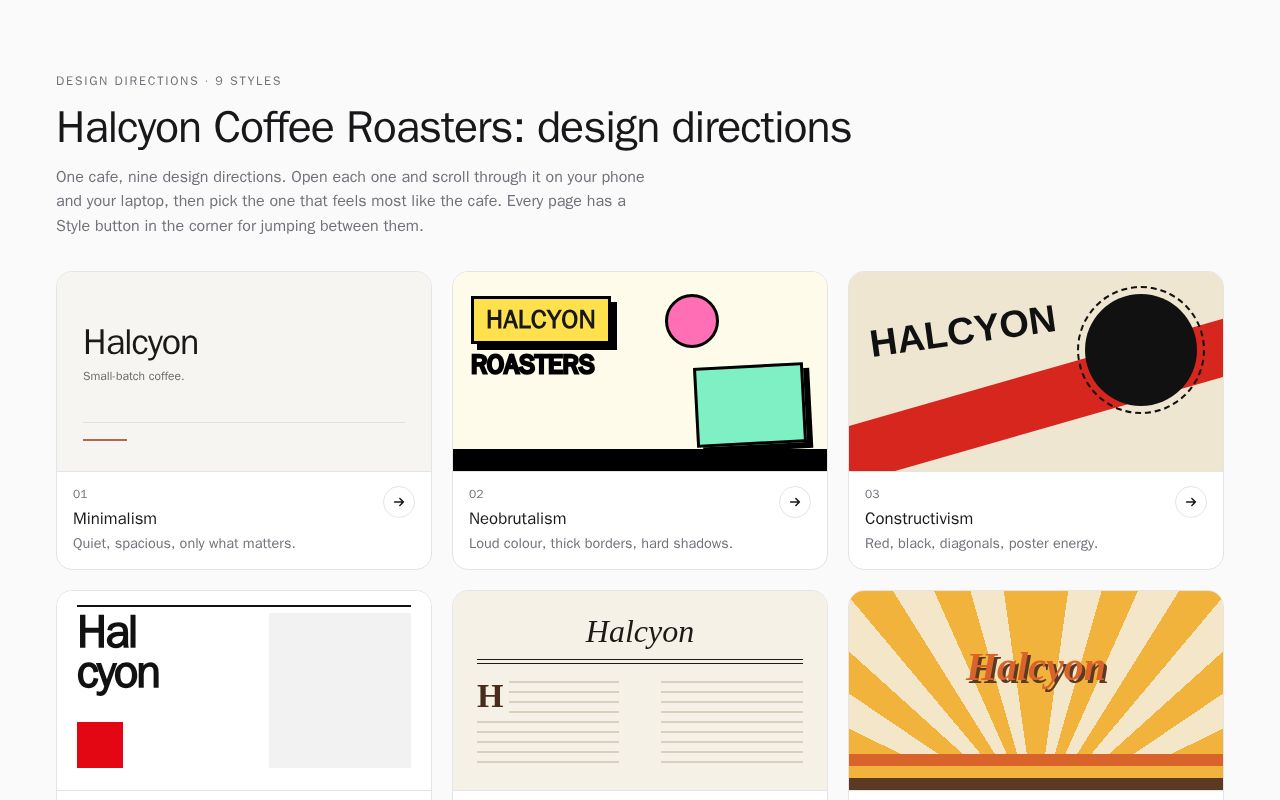Click the arrow icon on Constructivism card
The height and width of the screenshot is (800, 1280).
coord(1191,502)
